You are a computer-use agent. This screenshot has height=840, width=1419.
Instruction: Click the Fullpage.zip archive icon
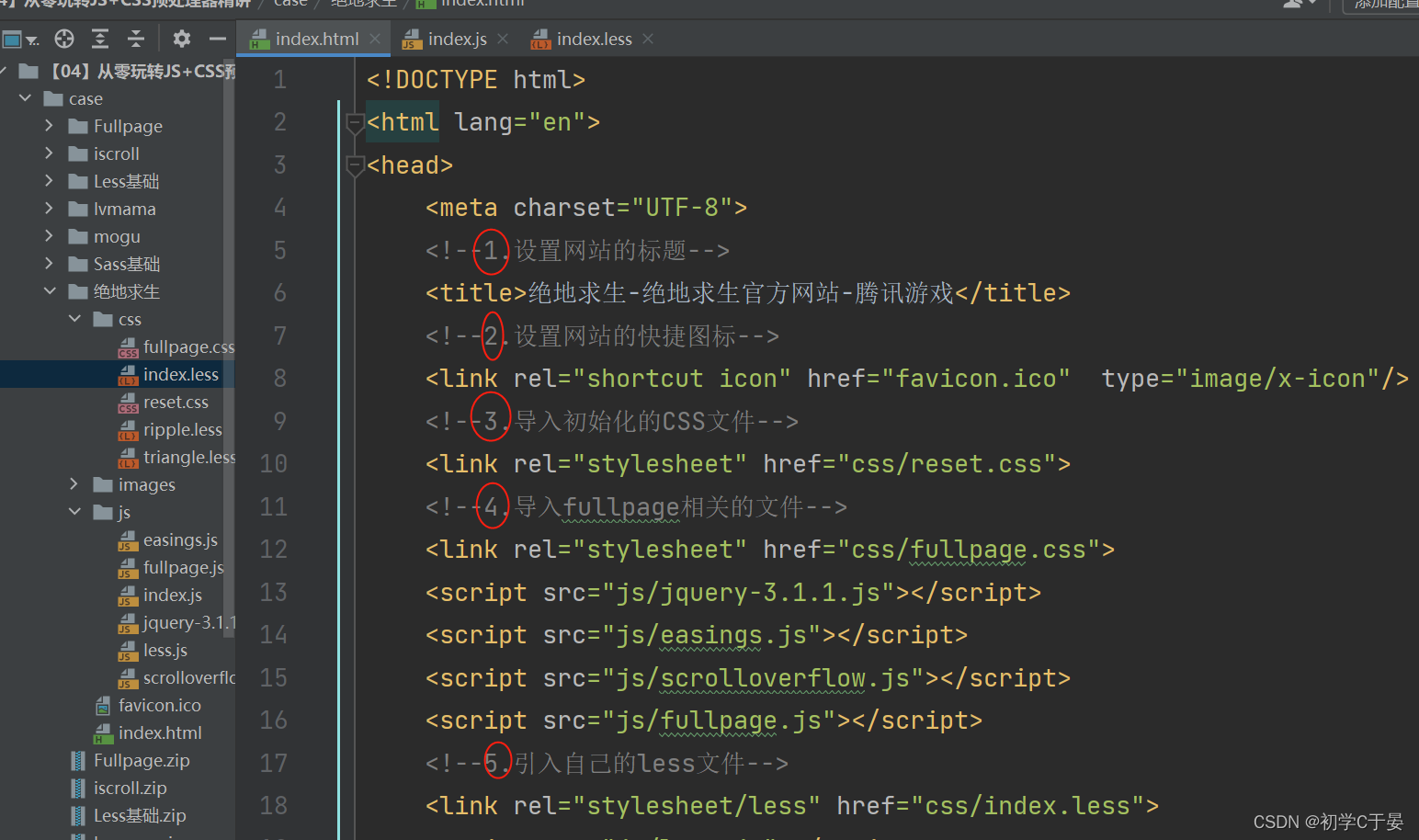pyautogui.click(x=79, y=761)
